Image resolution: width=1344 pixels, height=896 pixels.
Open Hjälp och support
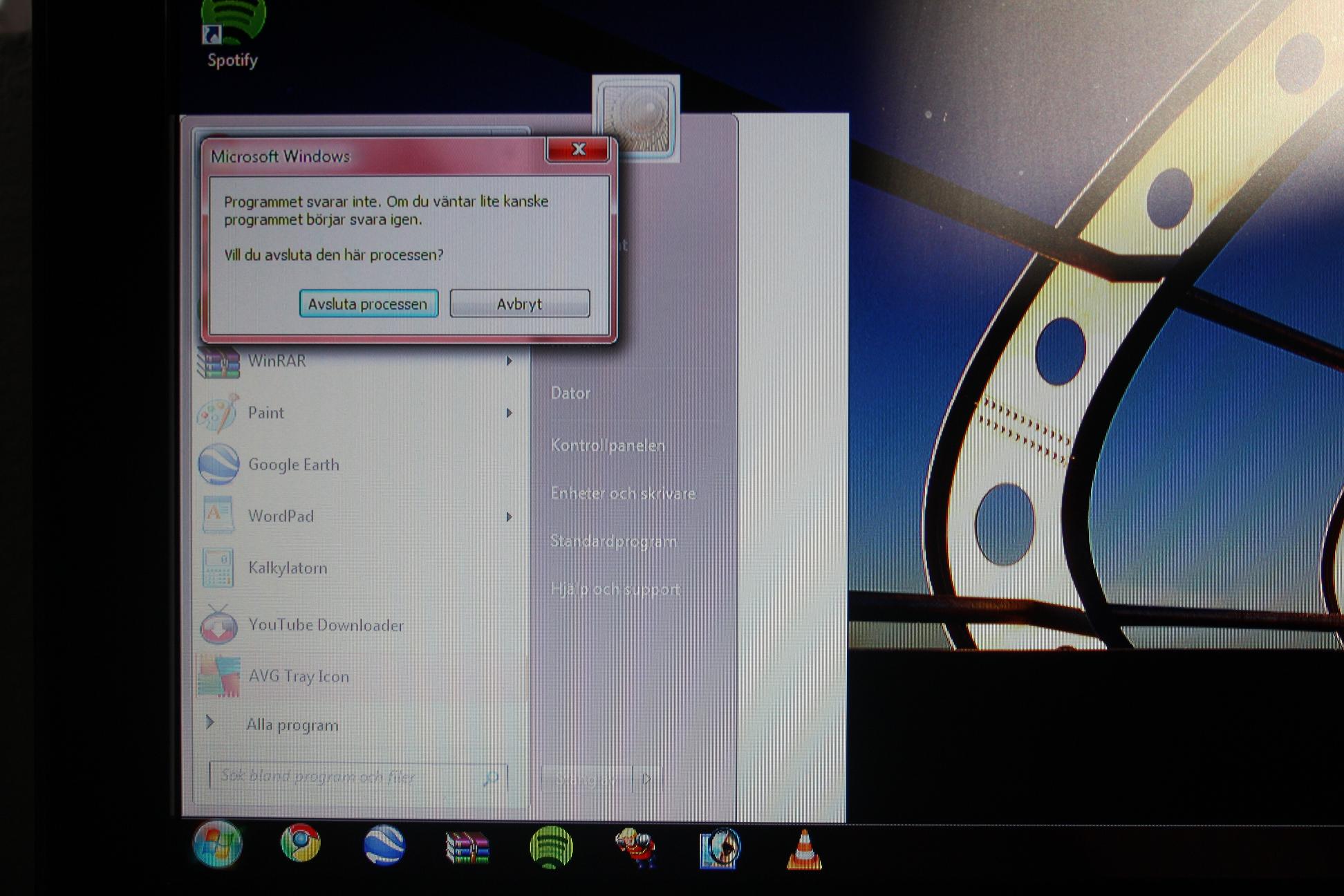(x=615, y=589)
